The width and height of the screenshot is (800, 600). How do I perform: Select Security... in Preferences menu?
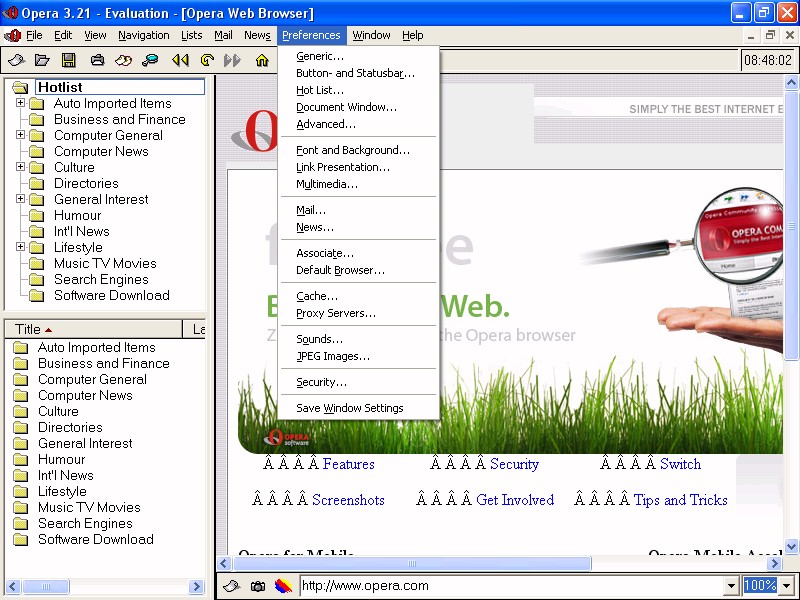(359, 382)
